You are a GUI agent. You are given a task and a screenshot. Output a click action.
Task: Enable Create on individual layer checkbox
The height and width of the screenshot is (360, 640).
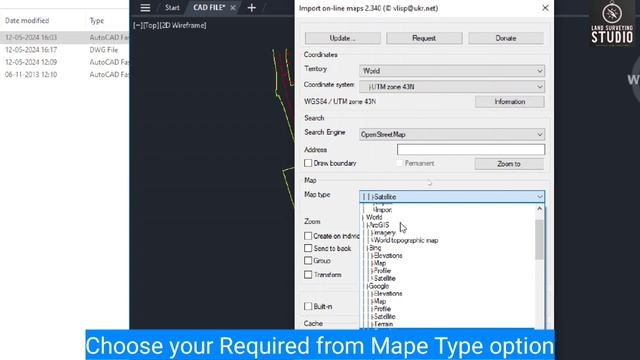(x=308, y=236)
